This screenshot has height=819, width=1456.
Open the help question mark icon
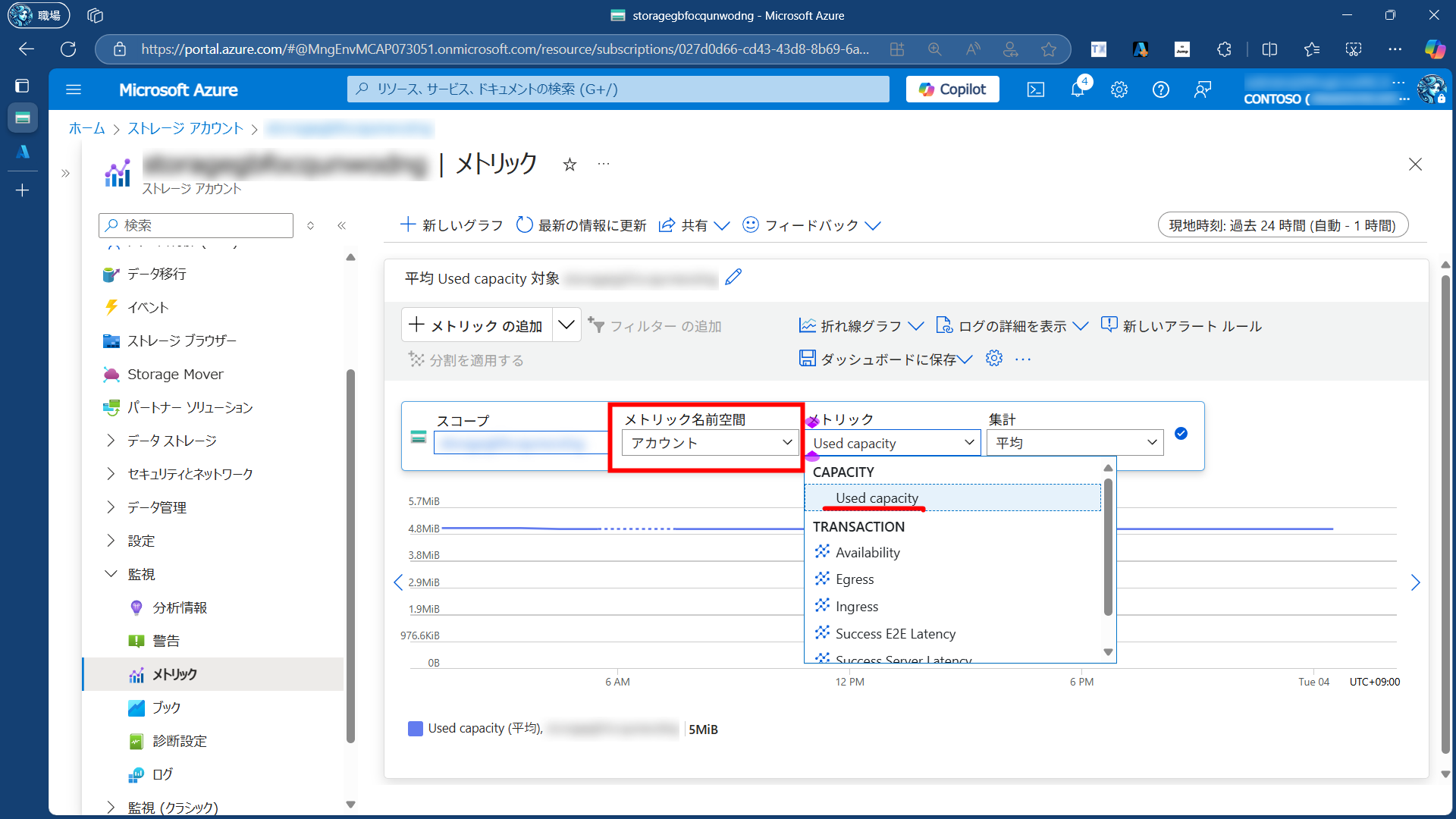pos(1160,89)
